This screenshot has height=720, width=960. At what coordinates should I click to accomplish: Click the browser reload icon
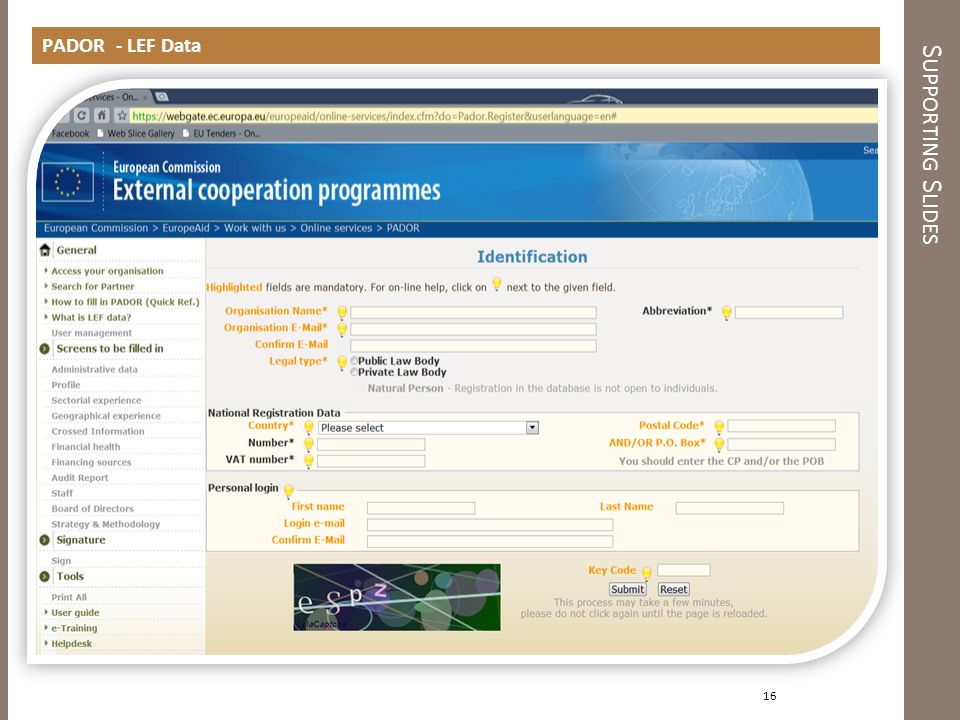coord(81,115)
